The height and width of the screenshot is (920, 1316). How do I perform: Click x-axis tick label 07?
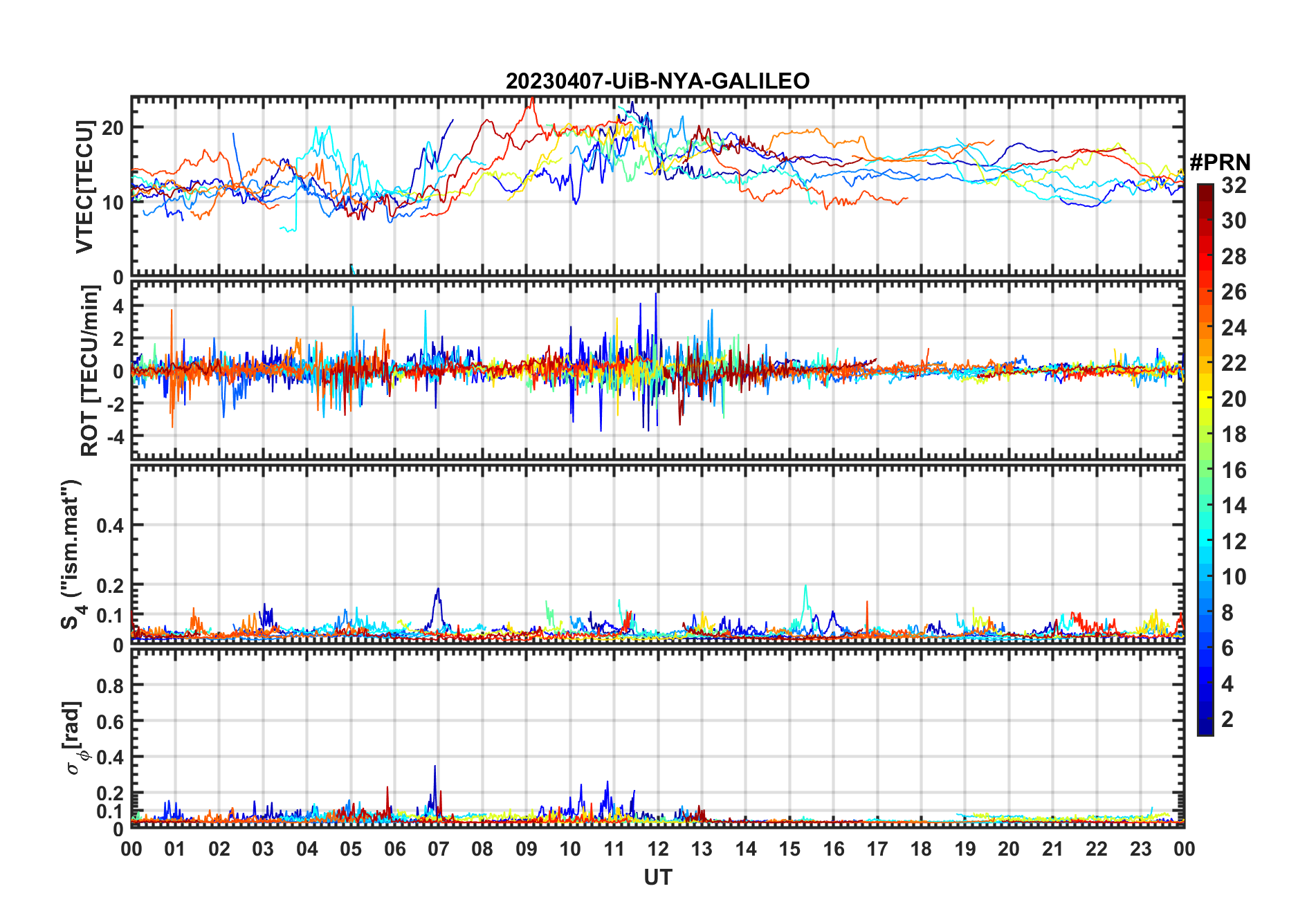[x=439, y=849]
